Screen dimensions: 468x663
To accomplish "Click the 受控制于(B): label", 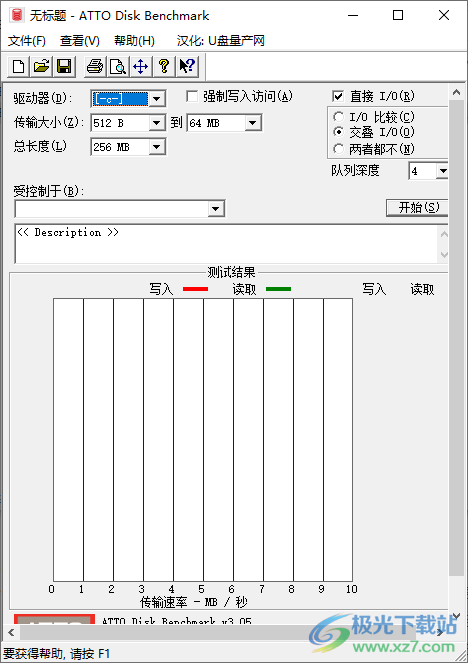I will point(49,191).
